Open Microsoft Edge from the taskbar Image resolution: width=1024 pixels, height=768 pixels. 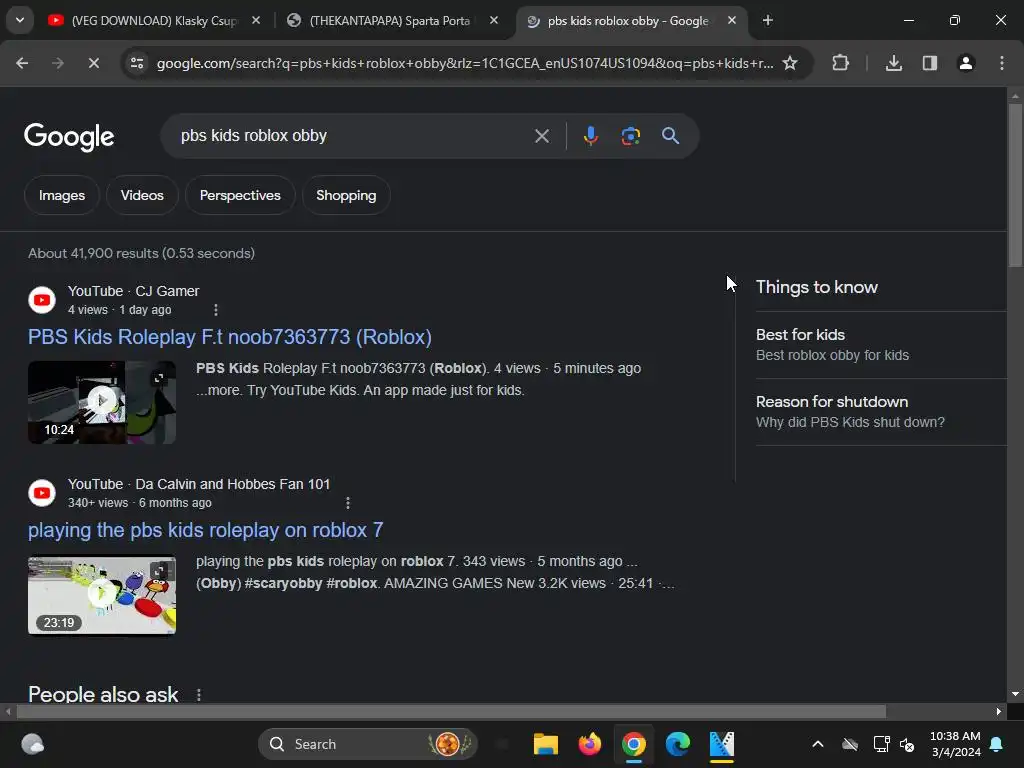tap(678, 744)
